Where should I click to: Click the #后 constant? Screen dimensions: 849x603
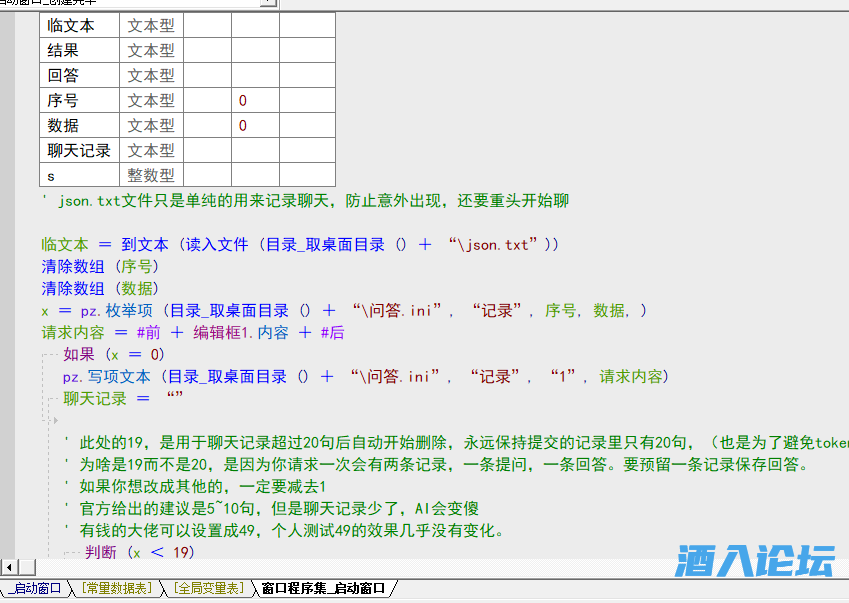[x=332, y=332]
